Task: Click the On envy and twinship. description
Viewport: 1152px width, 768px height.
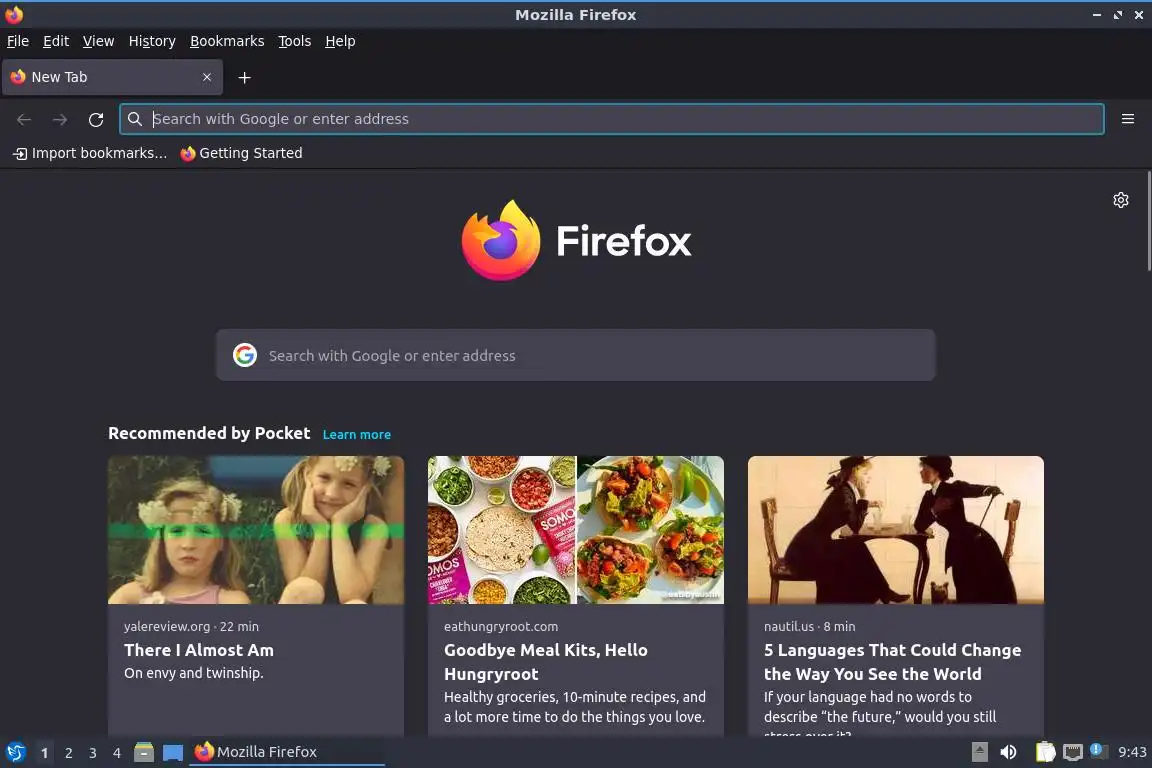Action: pyautogui.click(x=194, y=672)
